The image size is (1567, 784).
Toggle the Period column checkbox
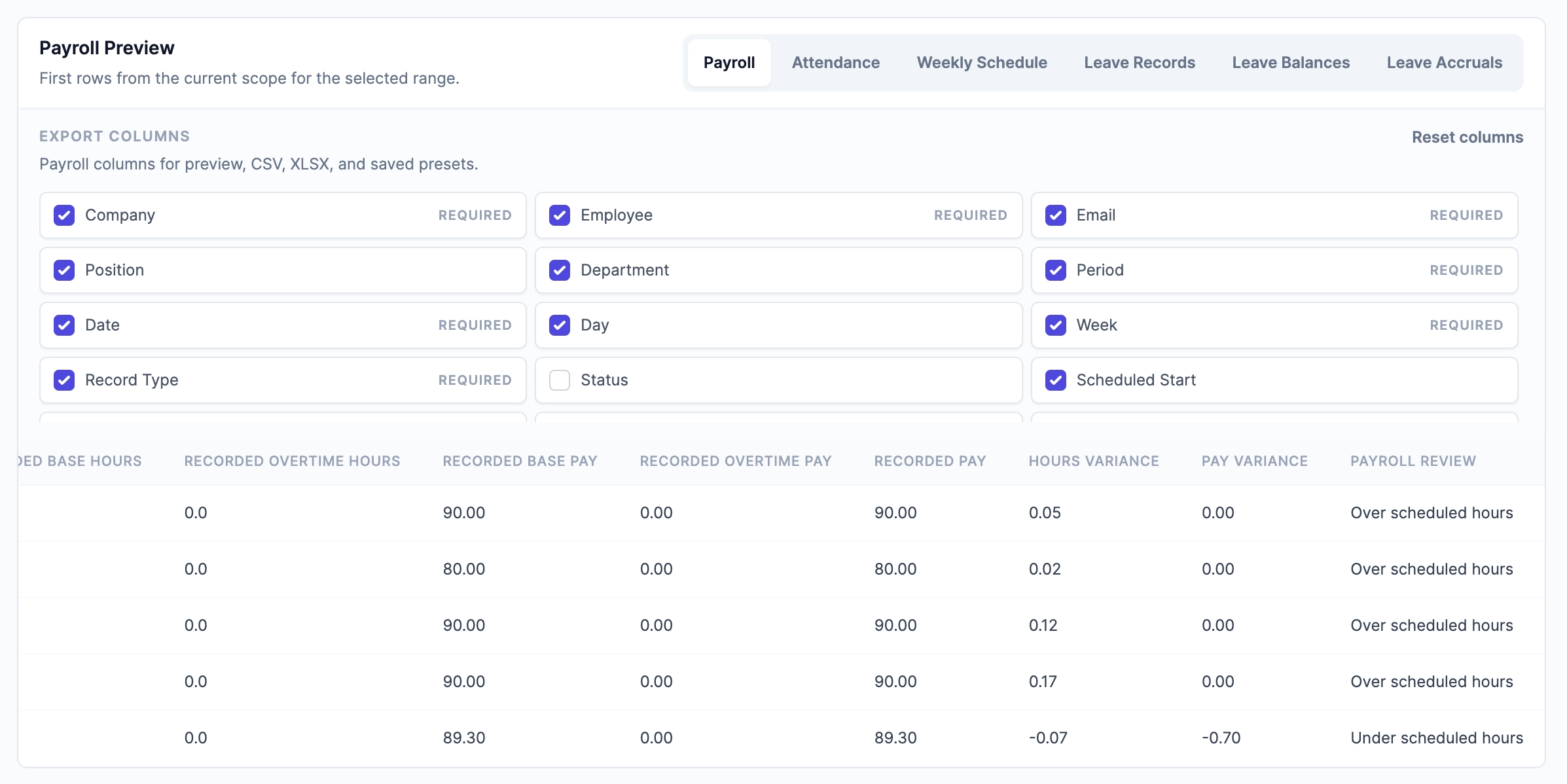click(x=1056, y=270)
